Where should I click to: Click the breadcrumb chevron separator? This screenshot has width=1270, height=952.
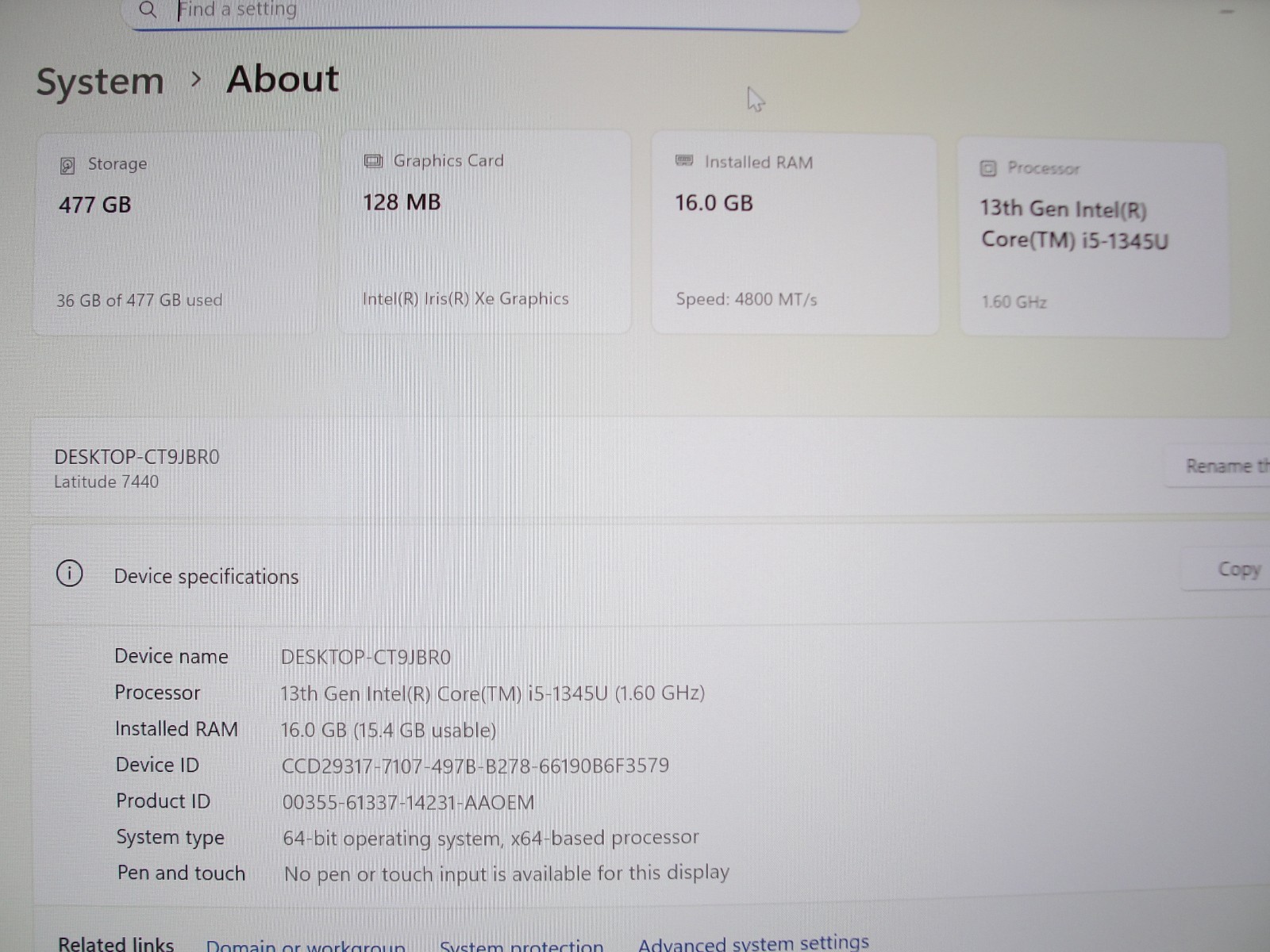coord(196,80)
